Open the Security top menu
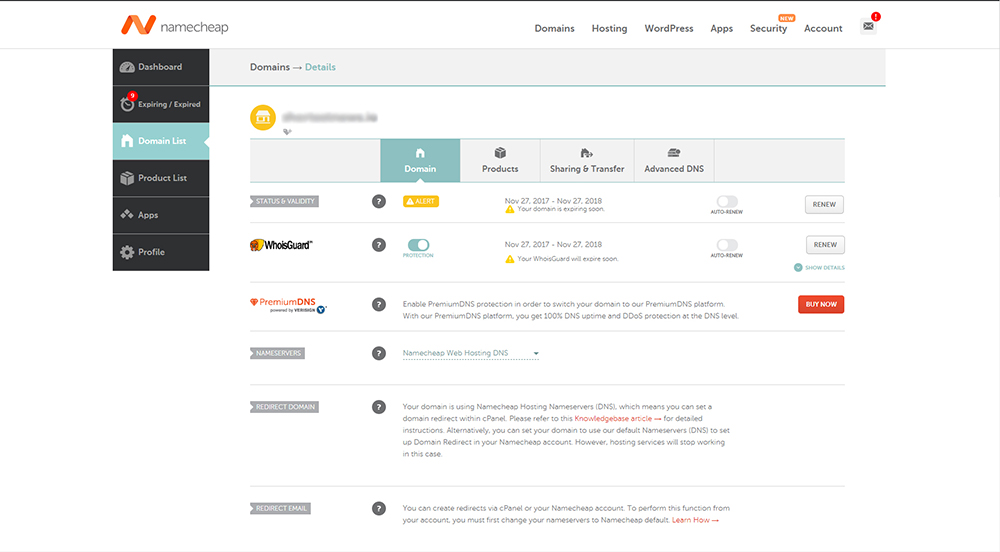Image resolution: width=1000 pixels, height=552 pixels. [768, 29]
